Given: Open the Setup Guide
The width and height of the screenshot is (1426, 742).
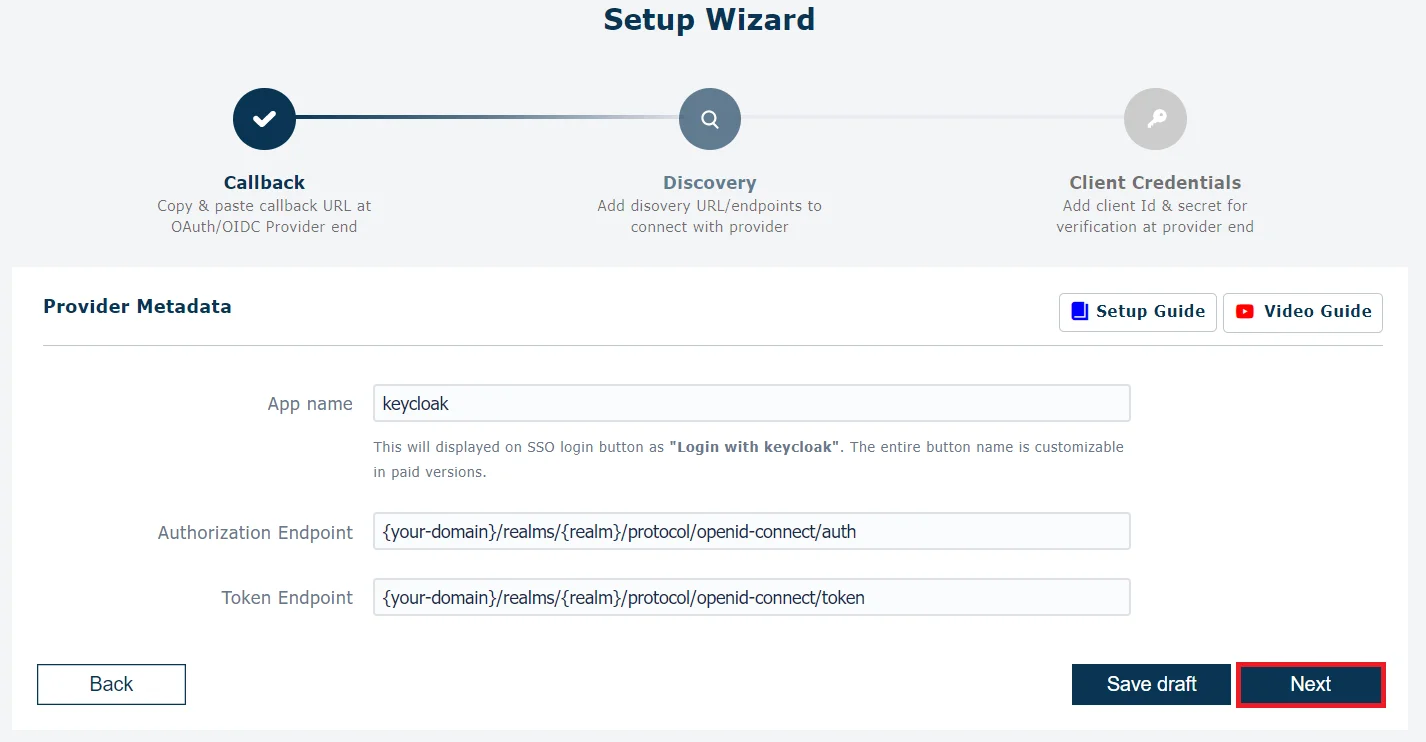Looking at the screenshot, I should click(1138, 312).
